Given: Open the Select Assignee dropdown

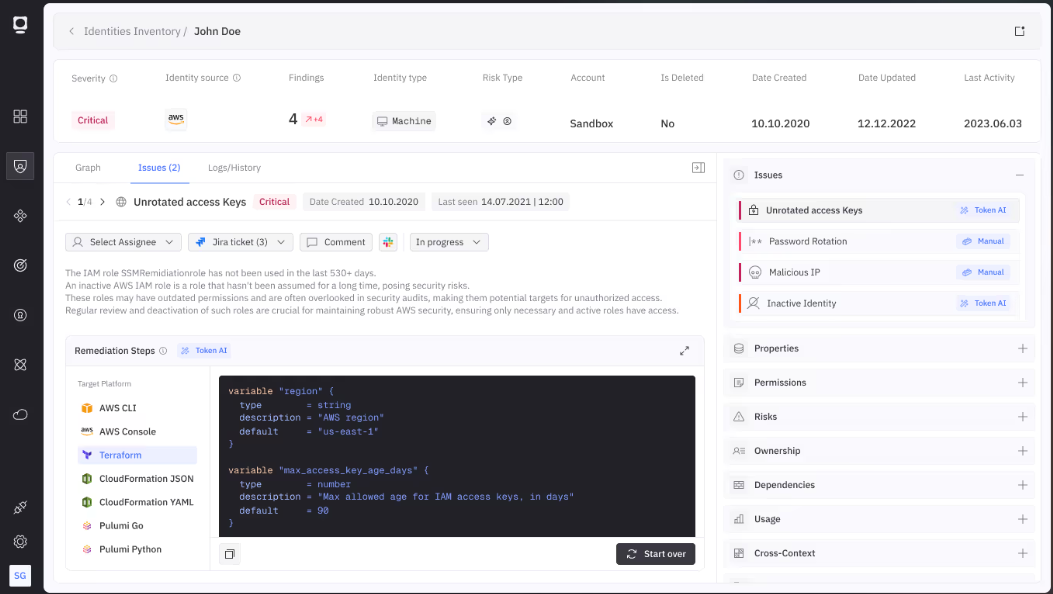Looking at the screenshot, I should (x=123, y=242).
